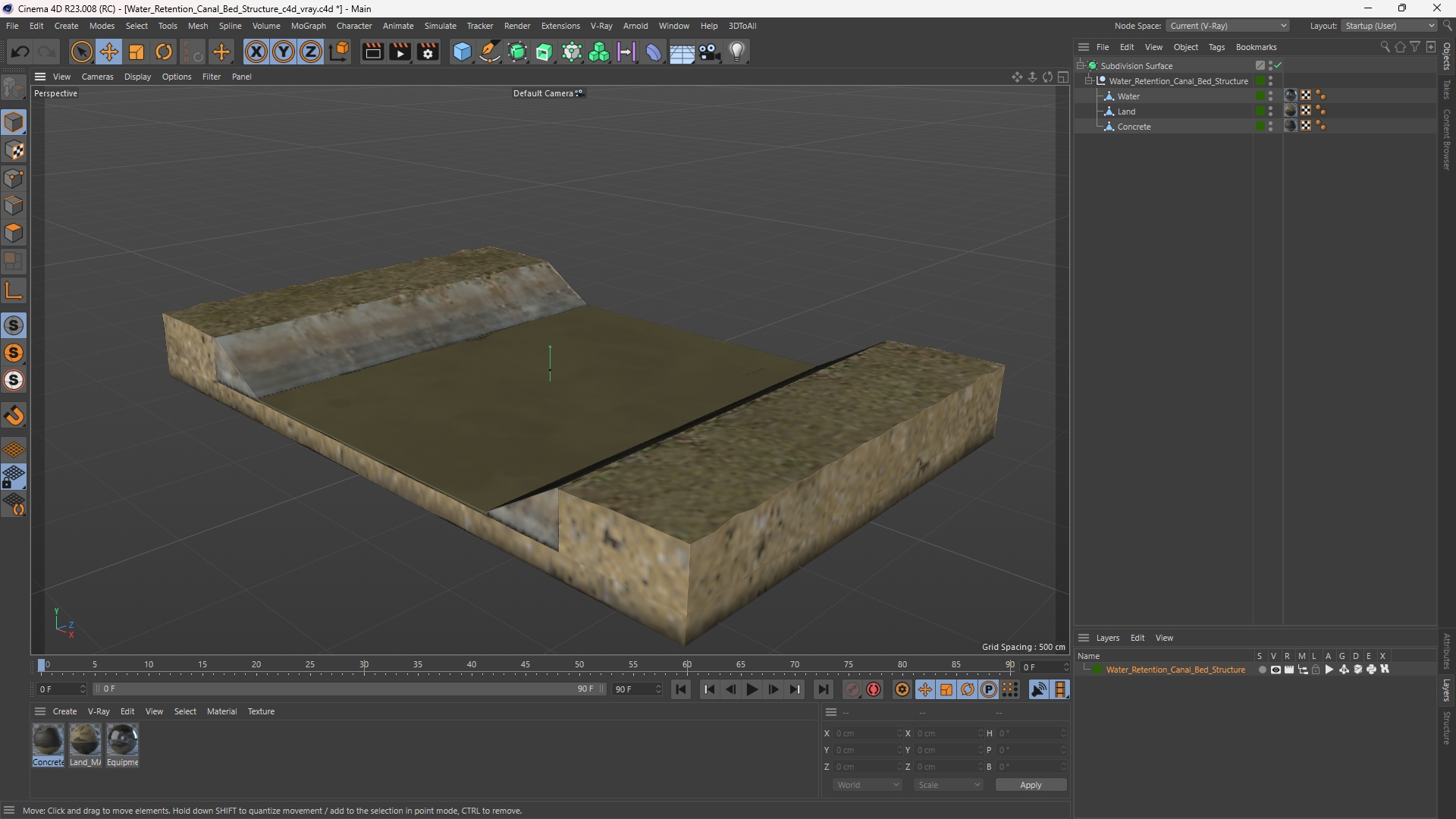Open the Spline Pen tool

pos(490,52)
